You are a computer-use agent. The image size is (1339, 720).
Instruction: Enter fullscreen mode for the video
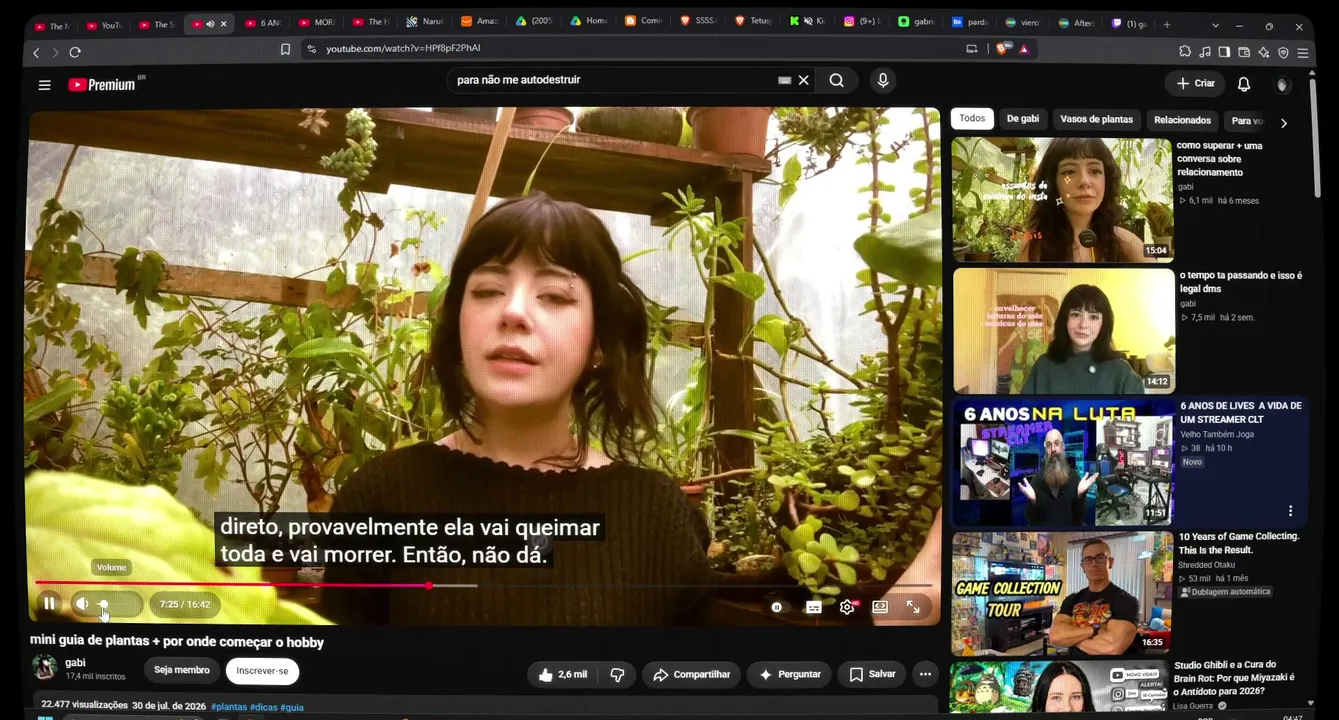[913, 607]
